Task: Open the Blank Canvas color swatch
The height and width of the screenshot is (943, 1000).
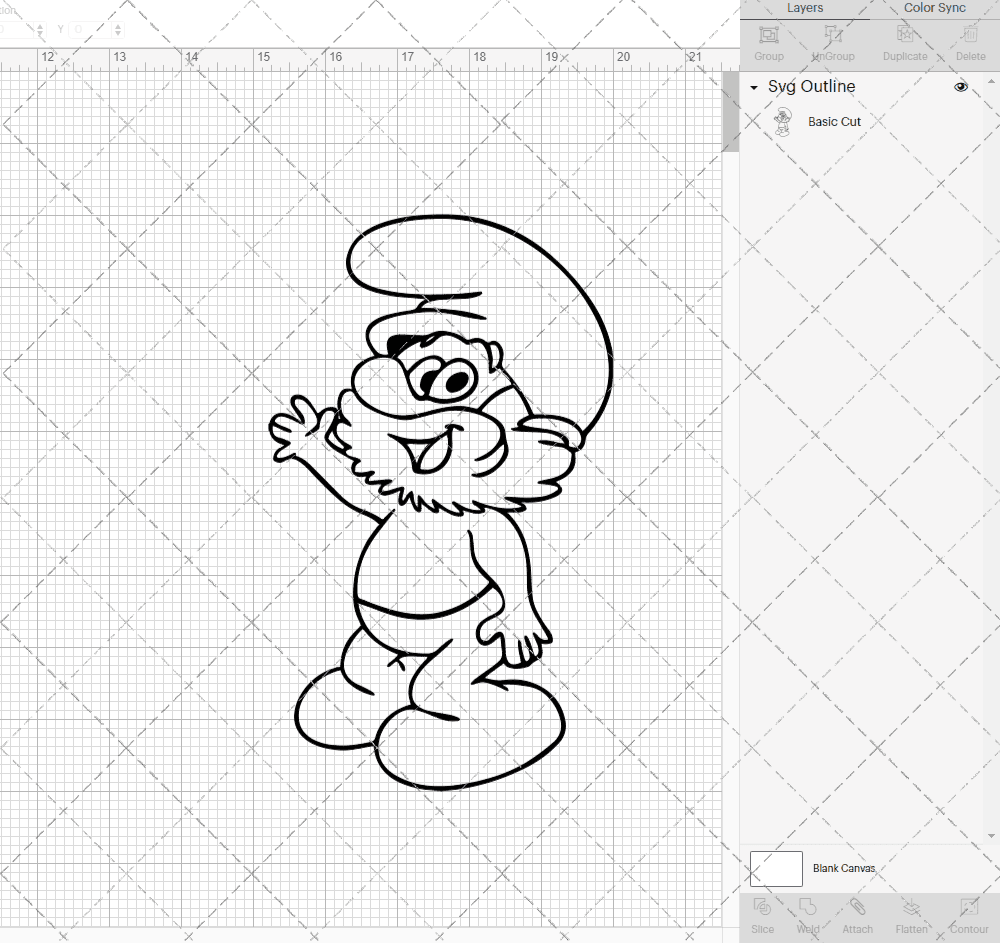Action: tap(776, 868)
